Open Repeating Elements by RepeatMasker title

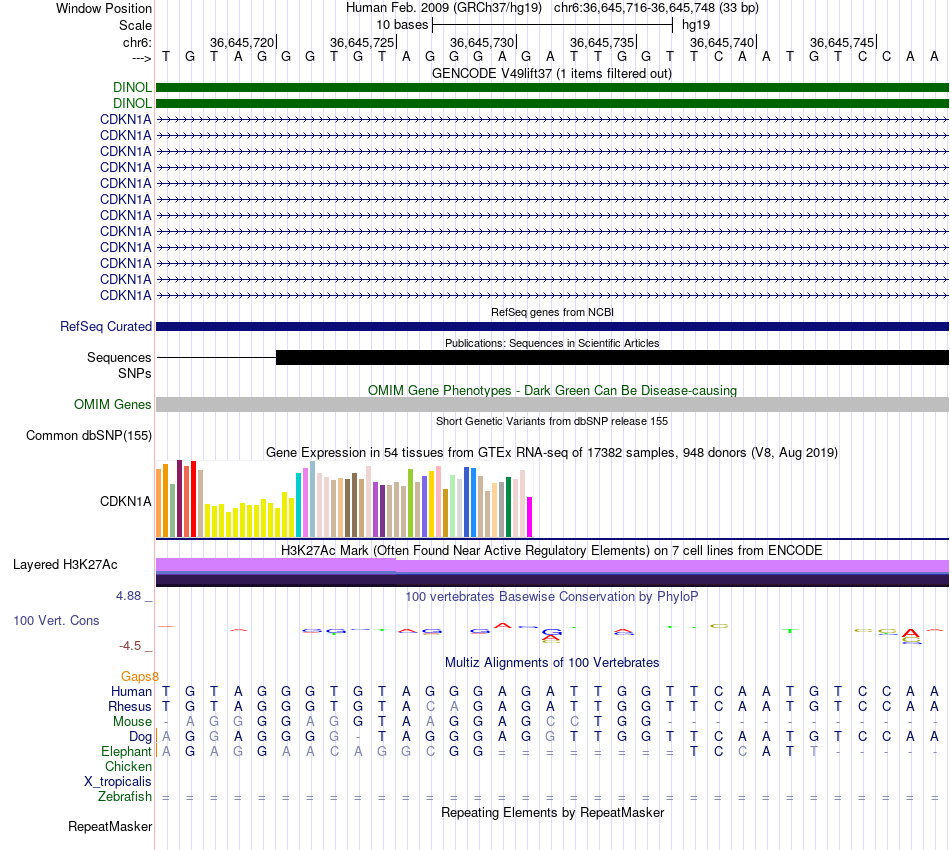(552, 813)
